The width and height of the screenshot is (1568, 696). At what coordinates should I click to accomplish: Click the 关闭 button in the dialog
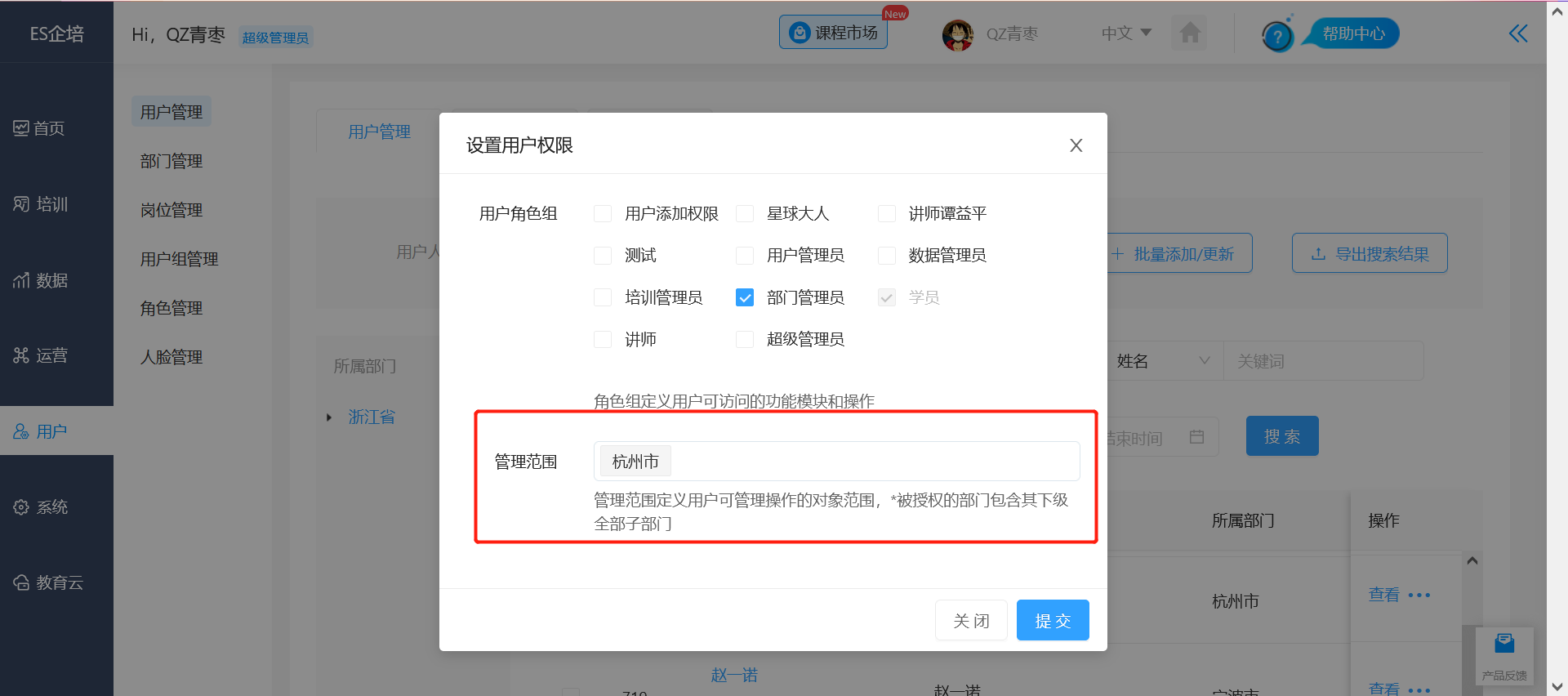pos(970,621)
